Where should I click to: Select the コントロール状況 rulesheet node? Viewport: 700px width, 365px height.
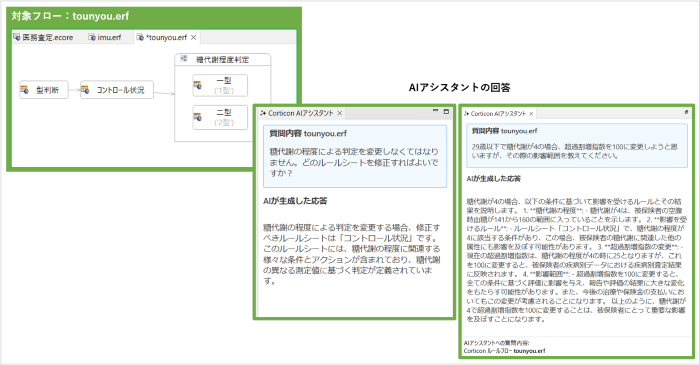(117, 90)
